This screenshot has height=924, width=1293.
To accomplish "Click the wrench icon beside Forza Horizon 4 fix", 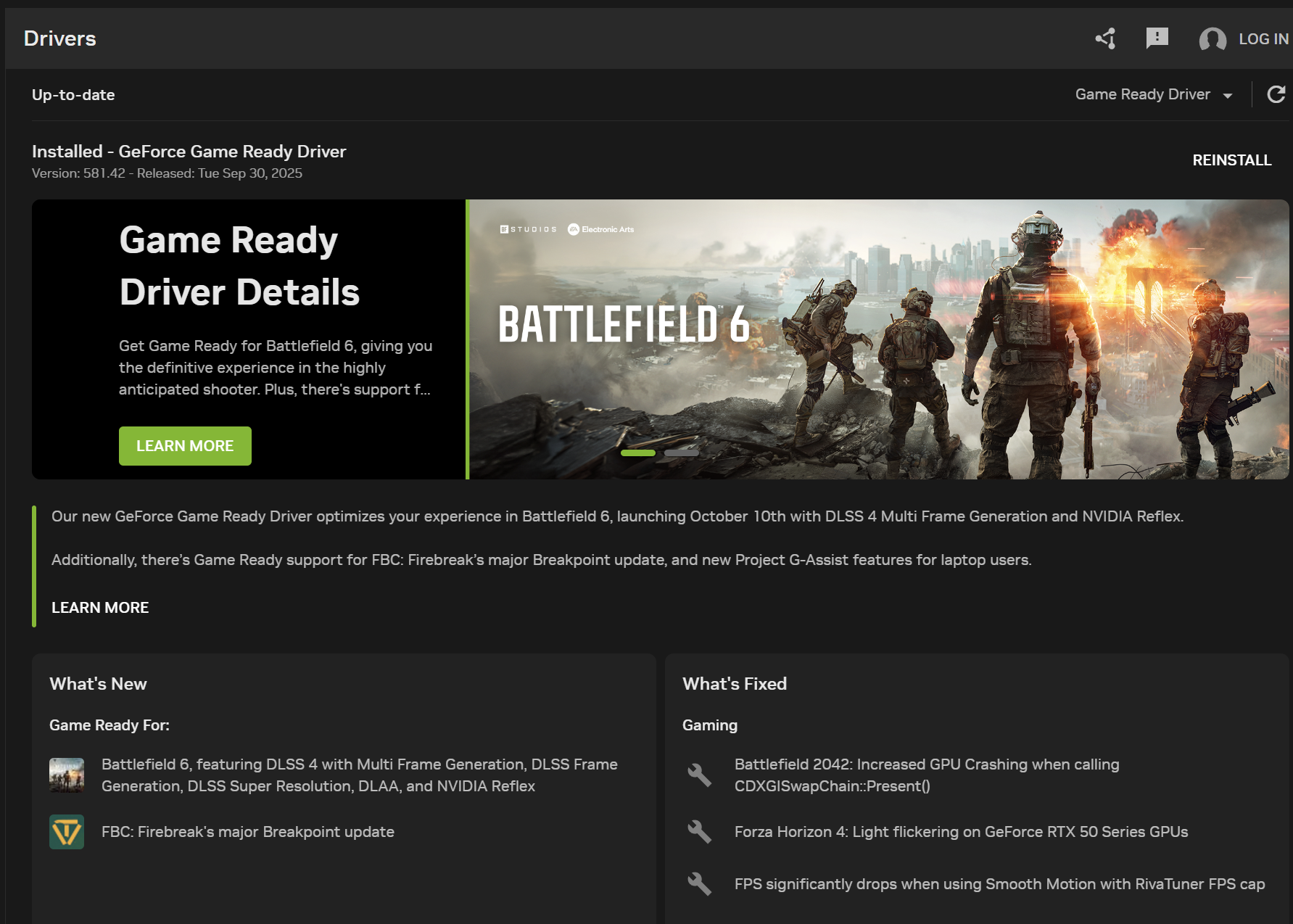I will (700, 832).
